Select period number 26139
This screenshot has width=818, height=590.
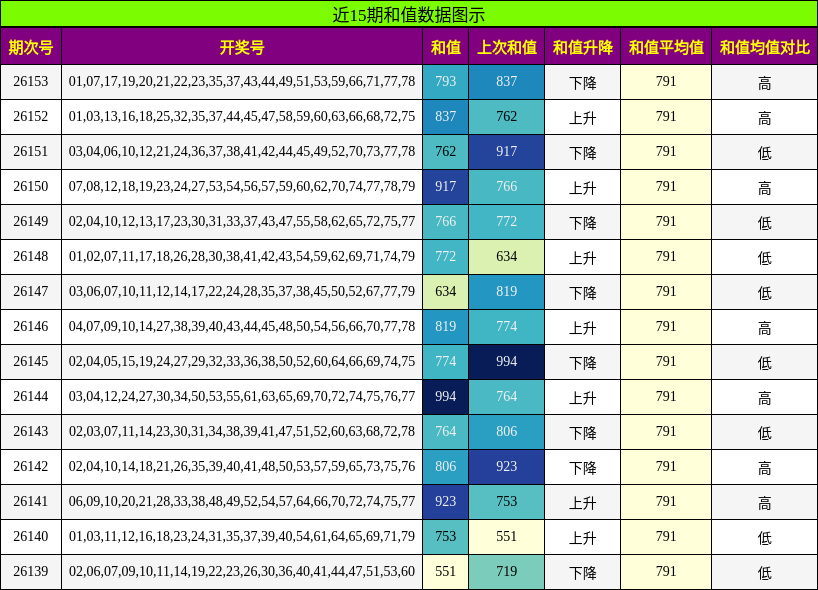31,571
